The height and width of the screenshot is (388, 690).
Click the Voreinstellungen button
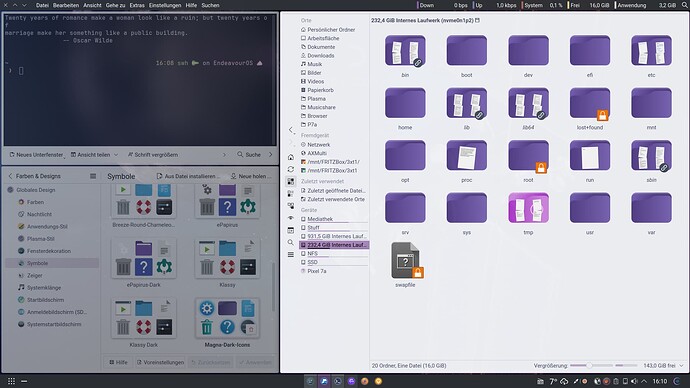(160, 362)
